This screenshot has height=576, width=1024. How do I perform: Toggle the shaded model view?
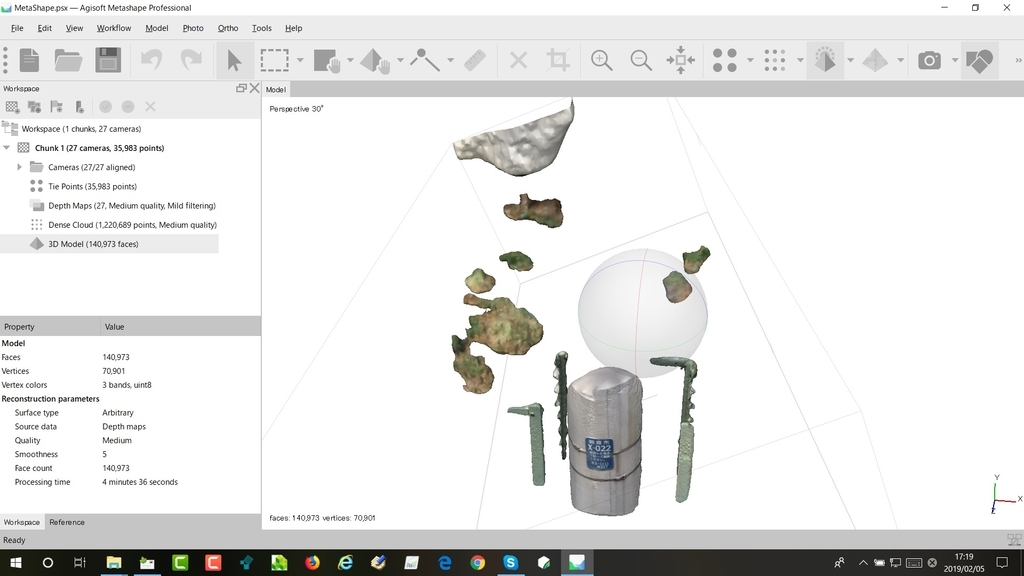point(825,60)
